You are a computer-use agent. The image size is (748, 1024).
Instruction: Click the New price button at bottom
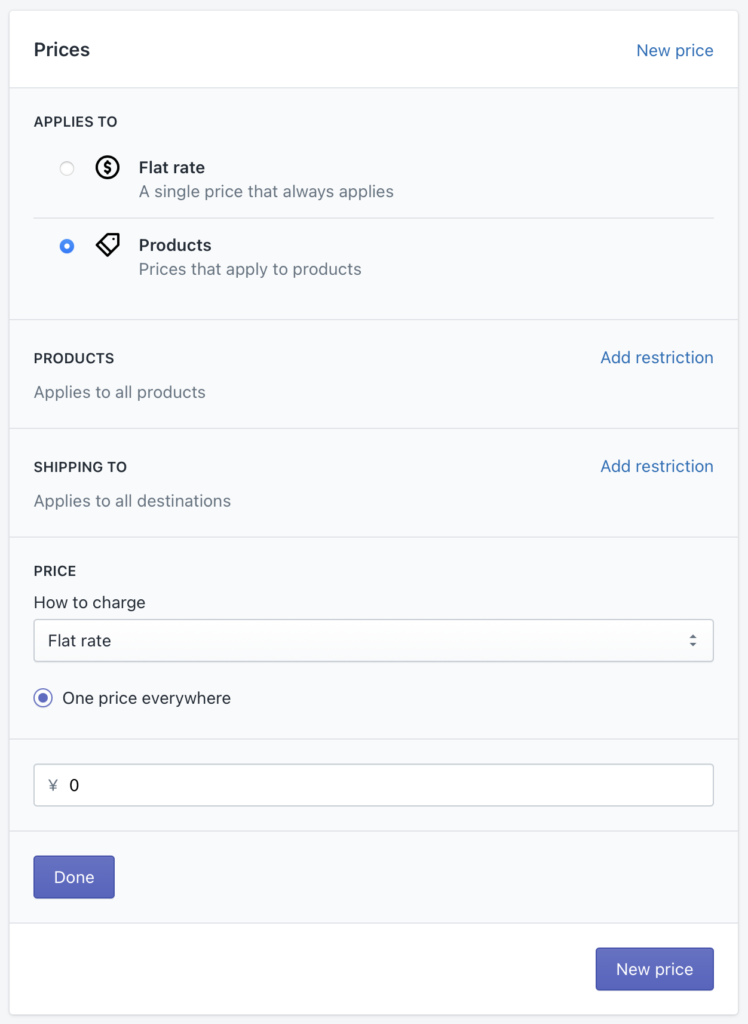pyautogui.click(x=655, y=969)
